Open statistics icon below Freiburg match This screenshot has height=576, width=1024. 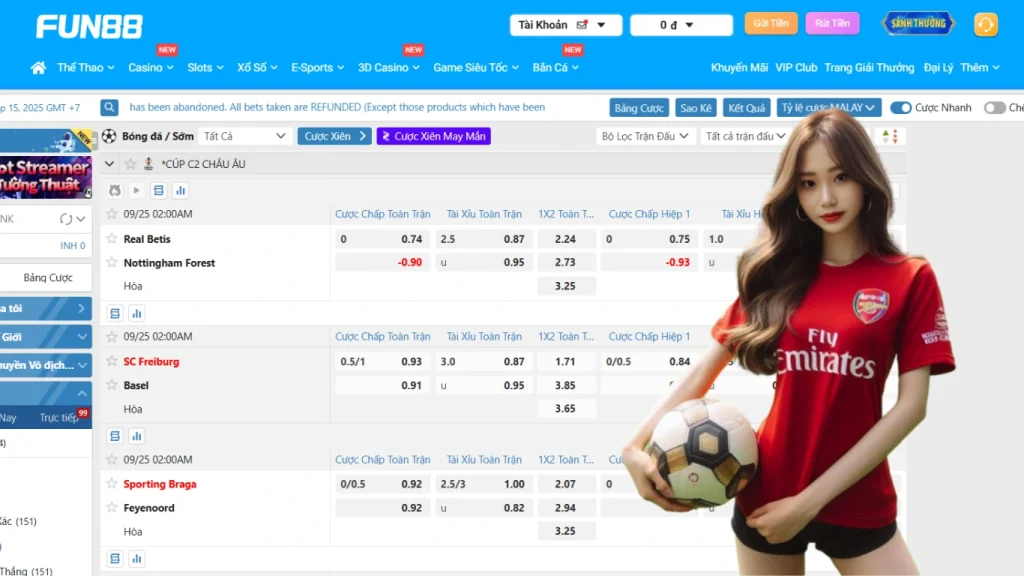[136, 436]
